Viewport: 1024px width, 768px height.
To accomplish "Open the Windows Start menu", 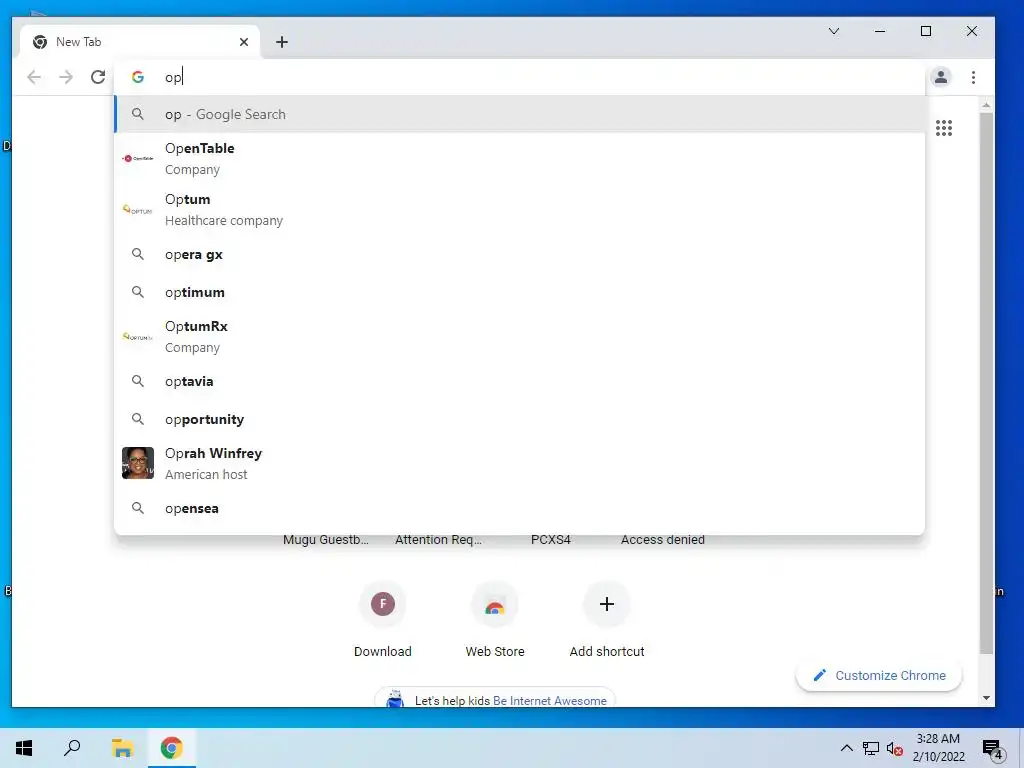I will [x=24, y=748].
